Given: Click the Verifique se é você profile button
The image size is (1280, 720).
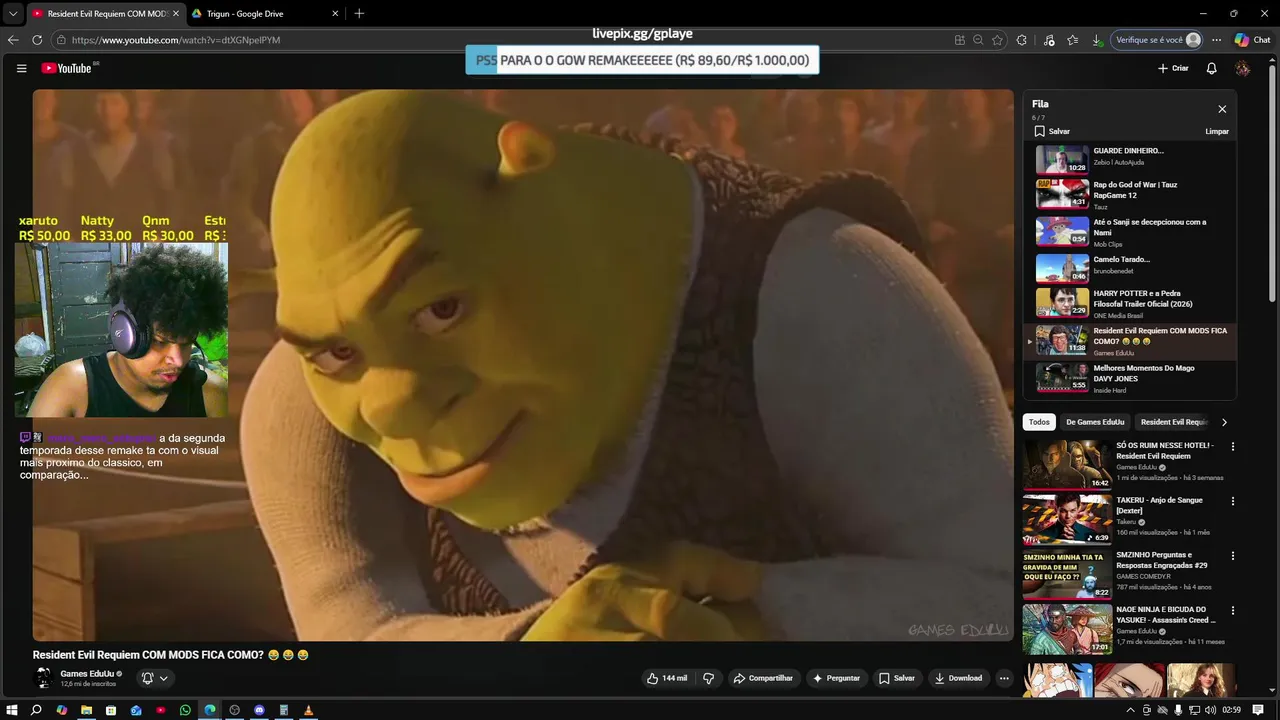Looking at the screenshot, I should 1157,40.
